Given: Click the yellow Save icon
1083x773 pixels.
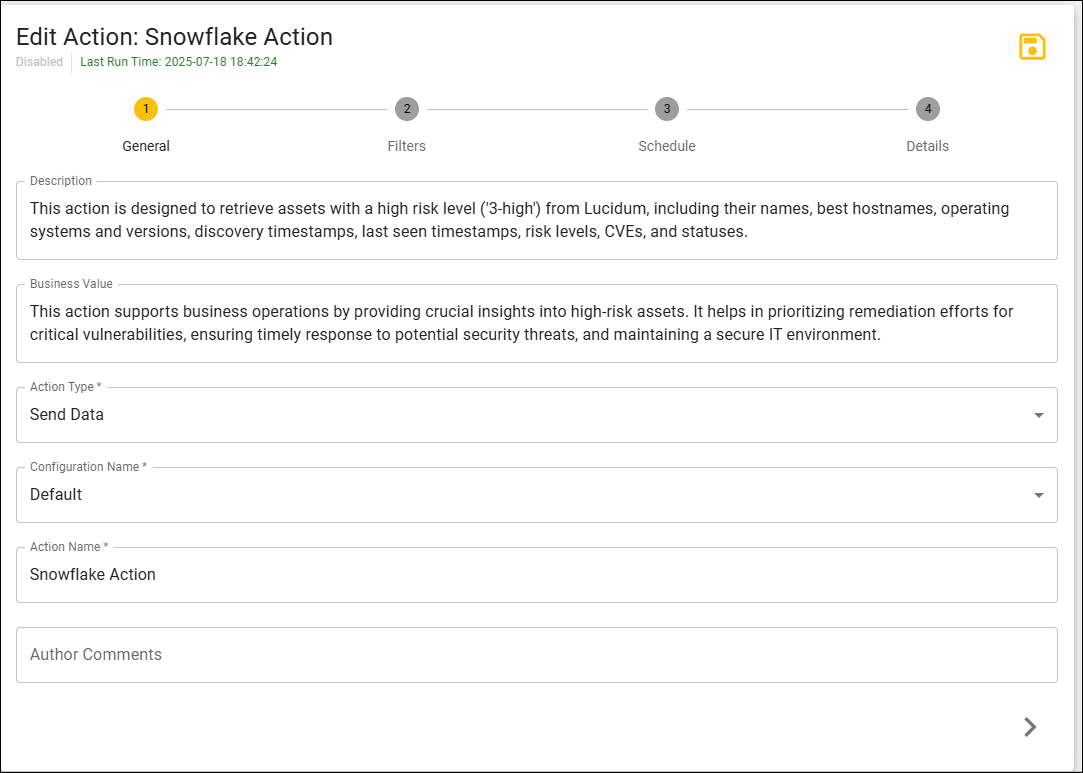Looking at the screenshot, I should pos(1032,47).
